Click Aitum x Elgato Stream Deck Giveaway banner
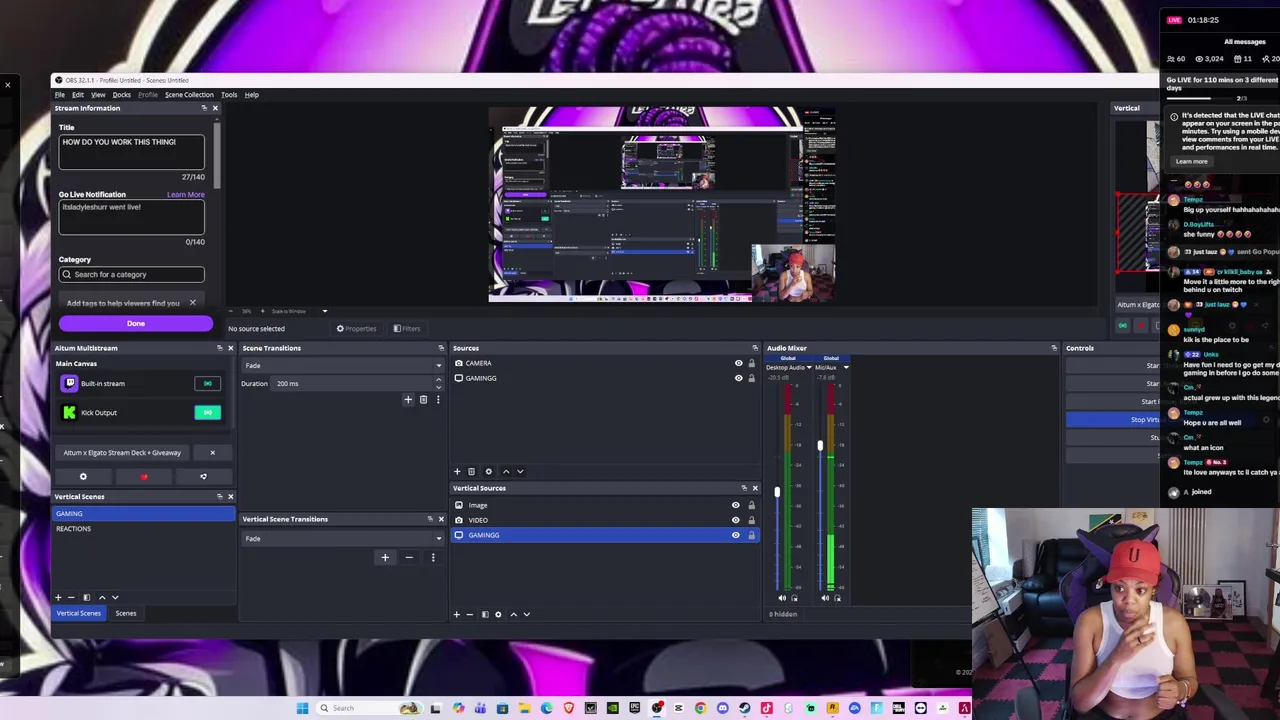 (x=122, y=453)
